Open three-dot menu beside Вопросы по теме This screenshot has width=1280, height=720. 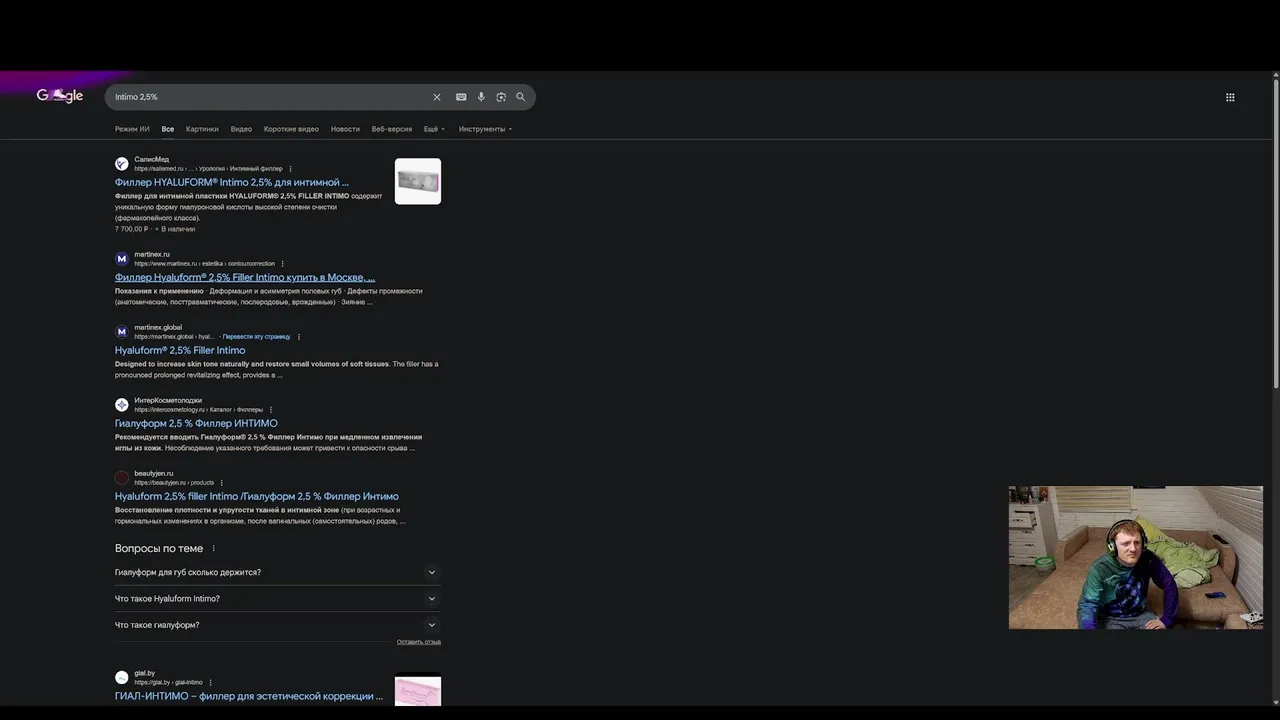point(213,549)
